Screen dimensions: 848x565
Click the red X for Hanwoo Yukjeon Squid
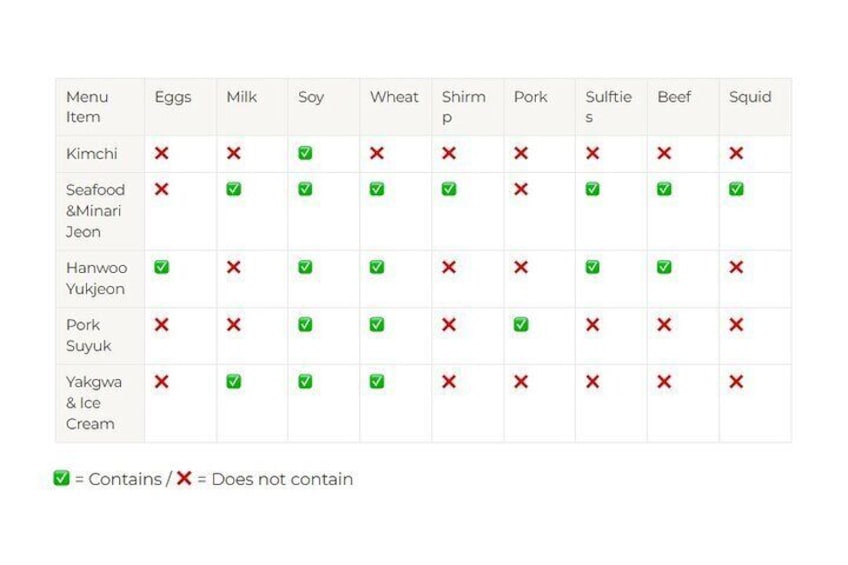click(x=736, y=267)
